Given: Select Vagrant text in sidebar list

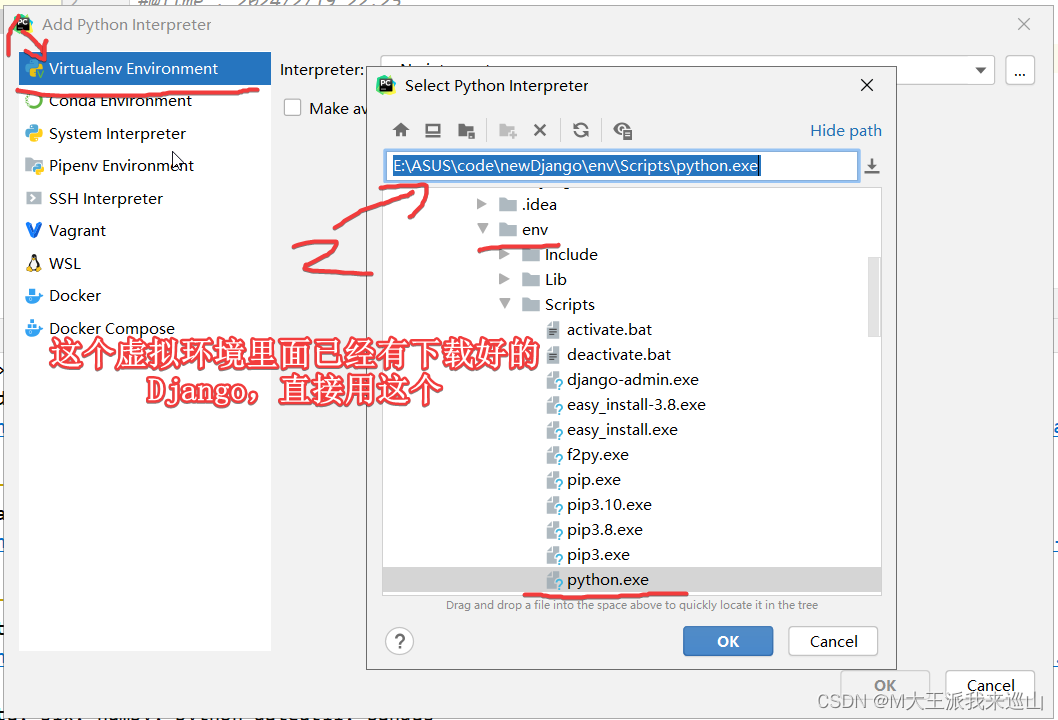Looking at the screenshot, I should [x=77, y=231].
